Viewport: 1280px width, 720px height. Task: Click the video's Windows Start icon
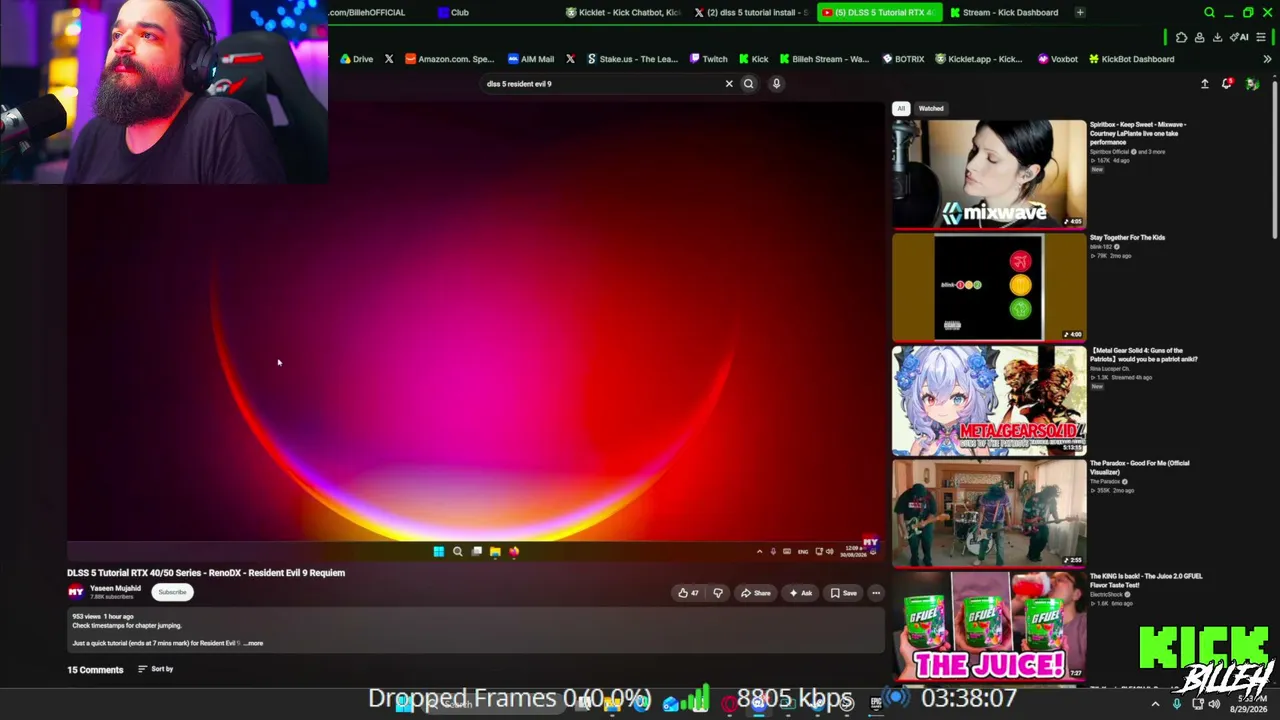(438, 551)
